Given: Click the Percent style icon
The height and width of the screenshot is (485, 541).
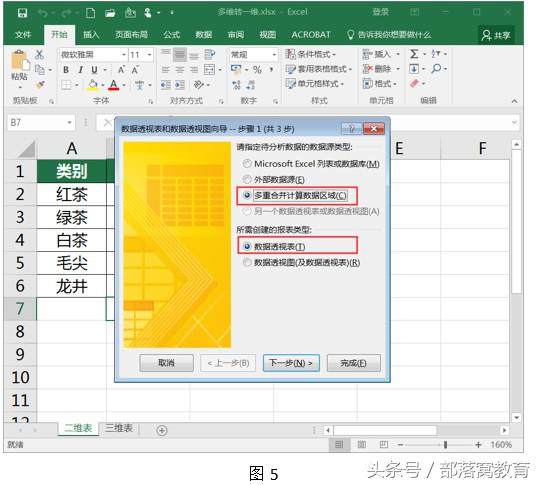Looking at the screenshot, I should pyautogui.click(x=257, y=70).
